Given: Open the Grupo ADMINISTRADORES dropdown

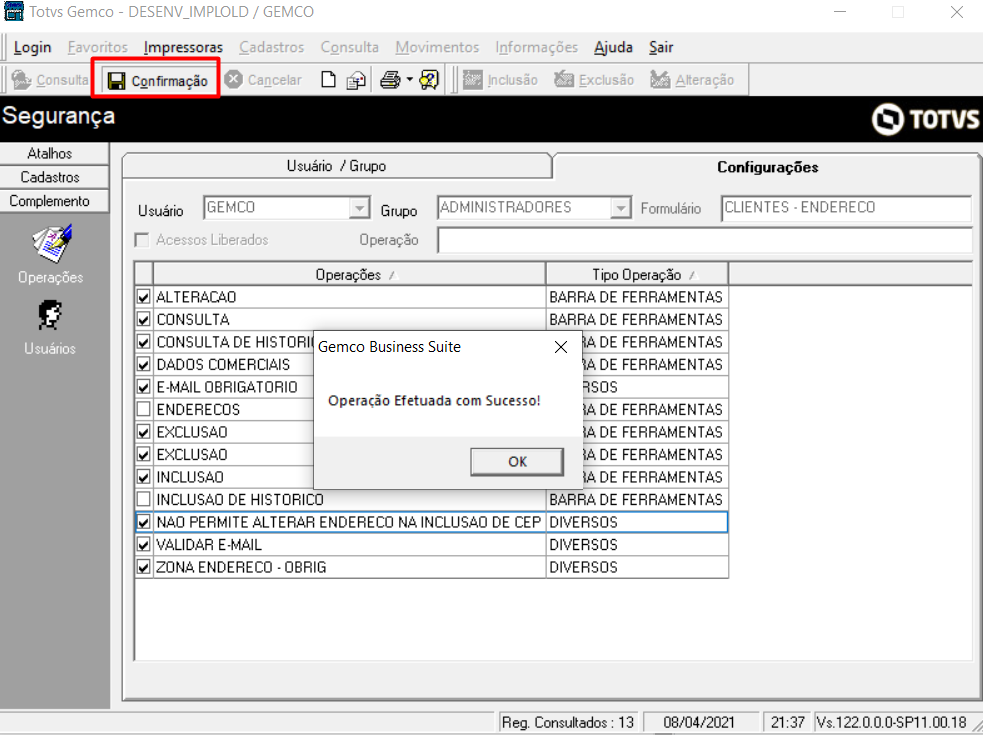Looking at the screenshot, I should point(620,208).
